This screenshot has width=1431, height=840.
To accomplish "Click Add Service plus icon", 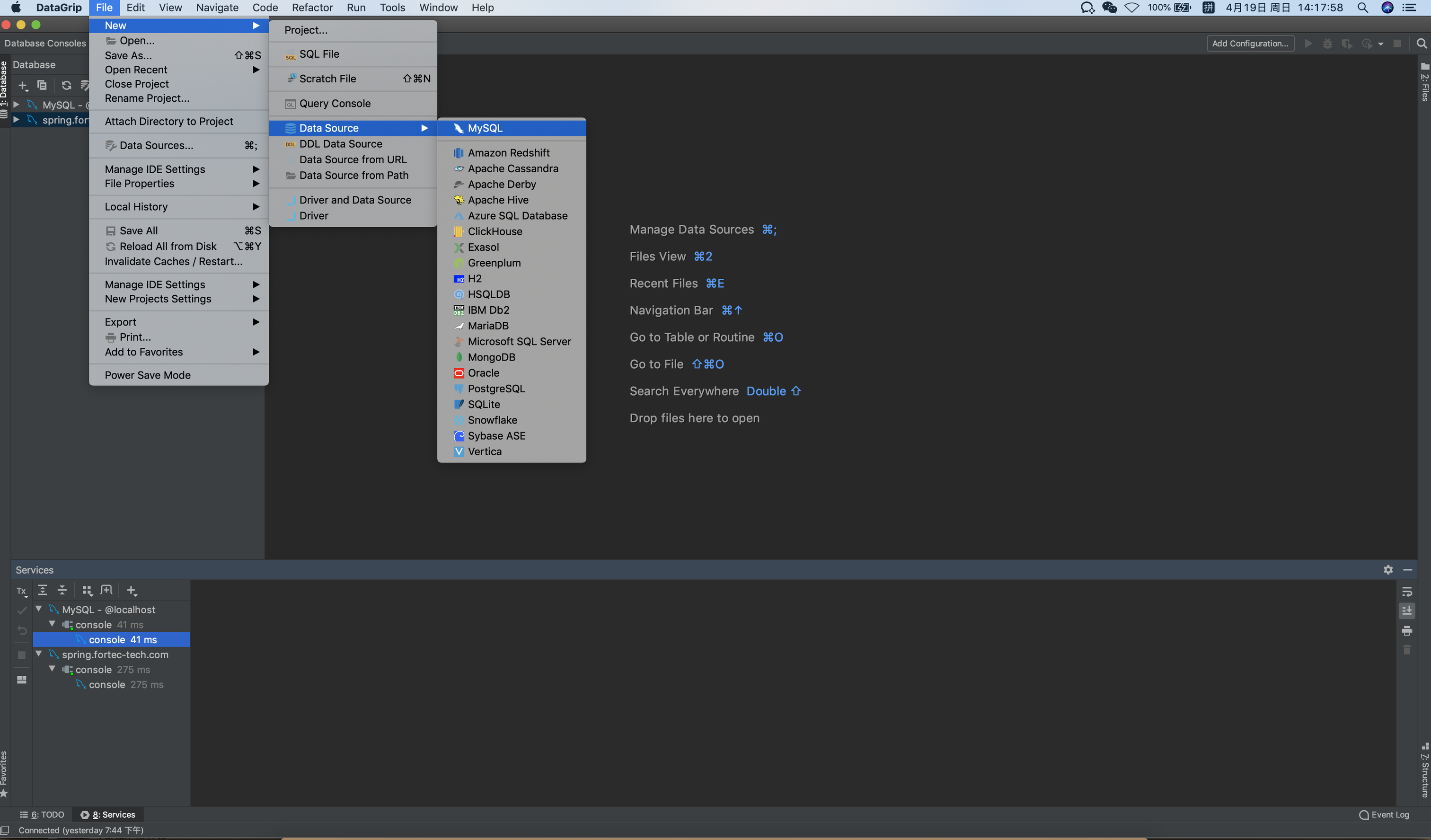I will point(132,591).
